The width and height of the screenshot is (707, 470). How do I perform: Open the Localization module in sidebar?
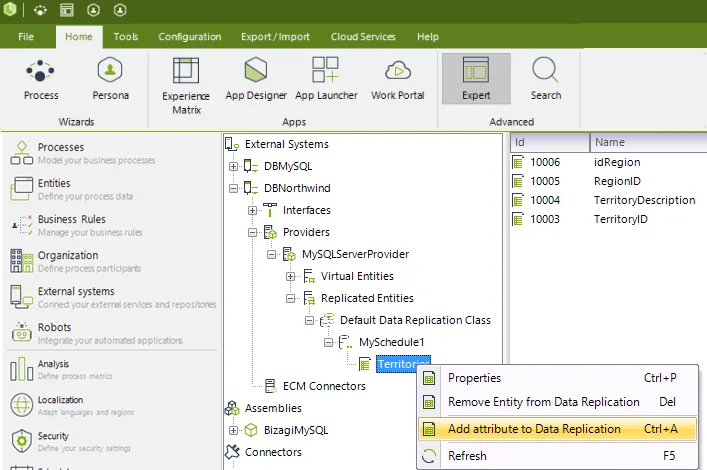tap(72, 405)
